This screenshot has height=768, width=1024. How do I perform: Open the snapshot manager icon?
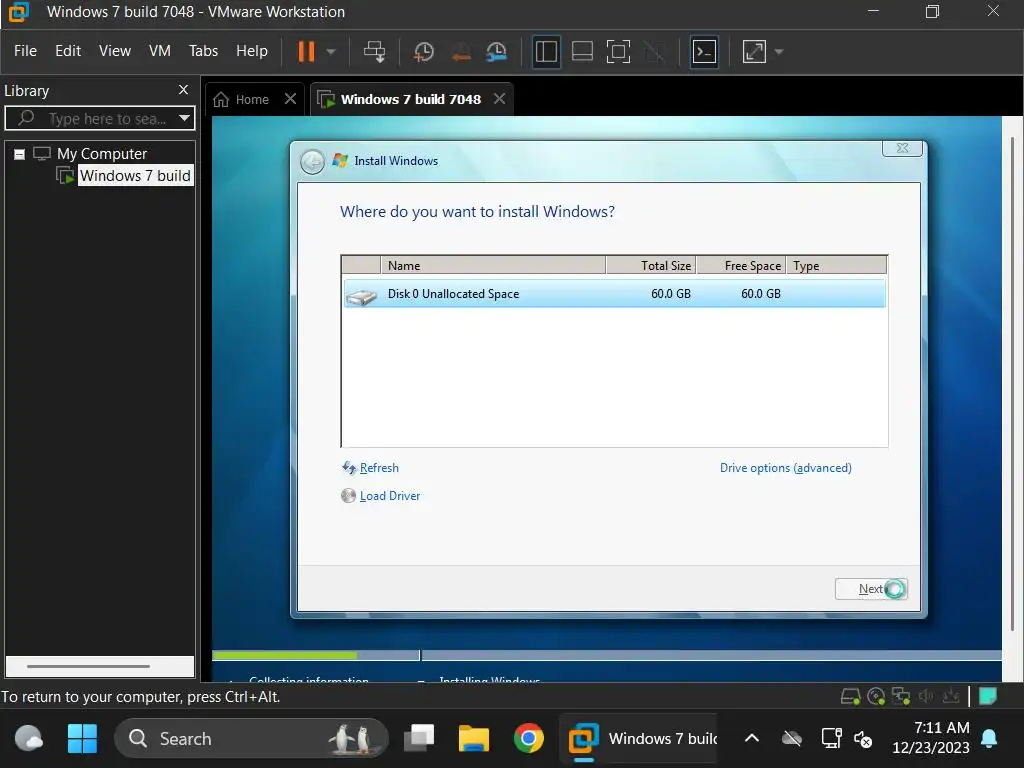point(497,52)
